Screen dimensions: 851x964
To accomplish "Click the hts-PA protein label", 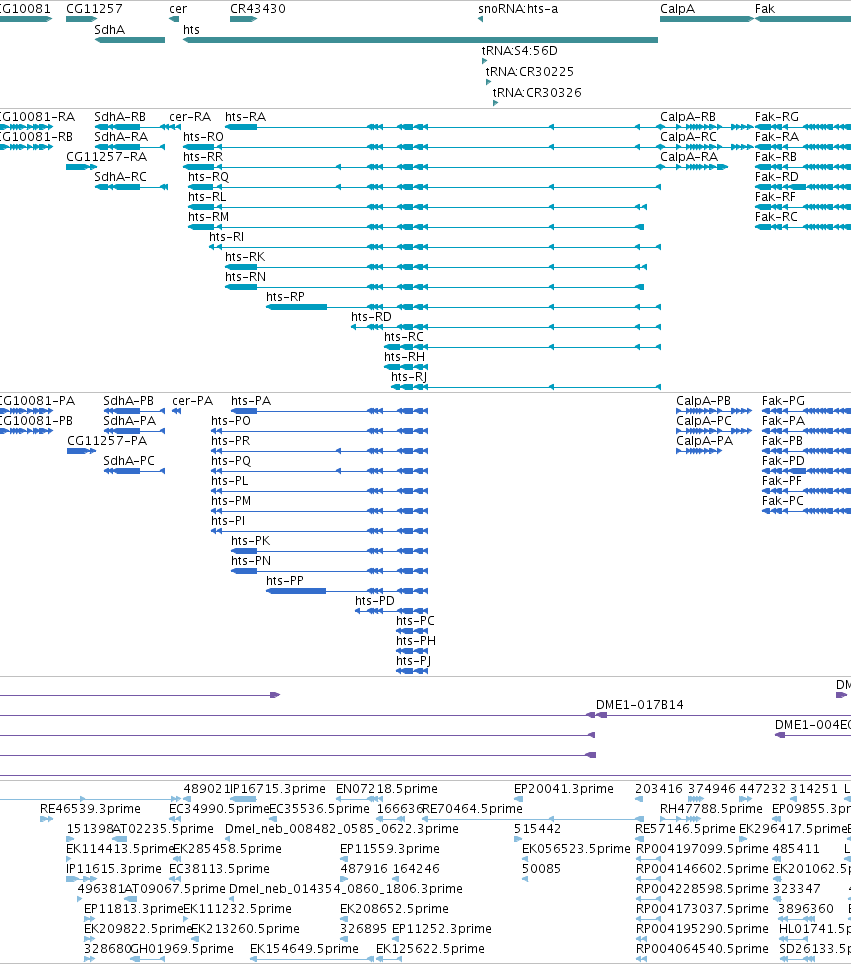I will (x=251, y=401).
